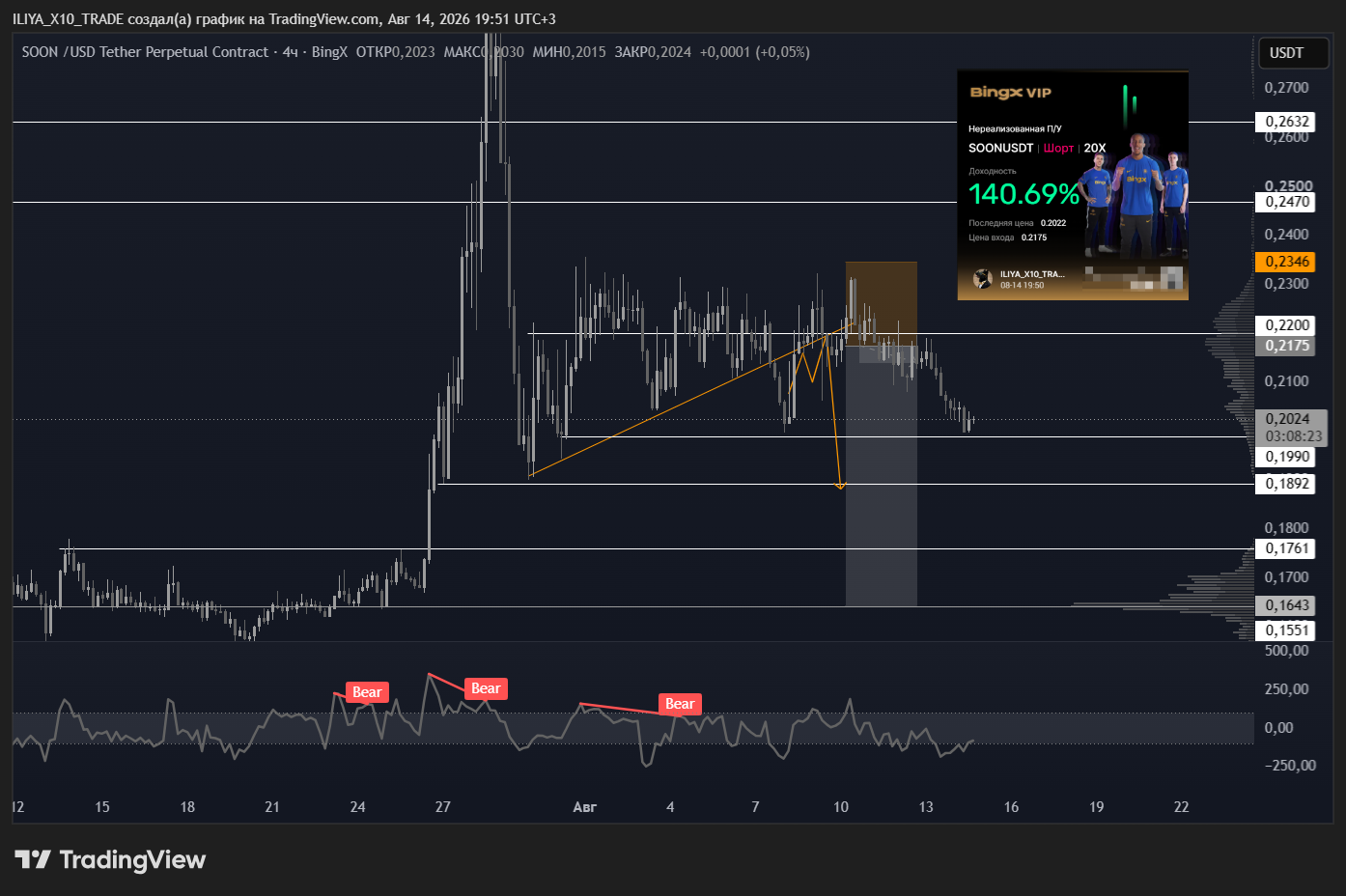Click the МИН0,2015 low value
The height and width of the screenshot is (896, 1346).
click(x=569, y=52)
